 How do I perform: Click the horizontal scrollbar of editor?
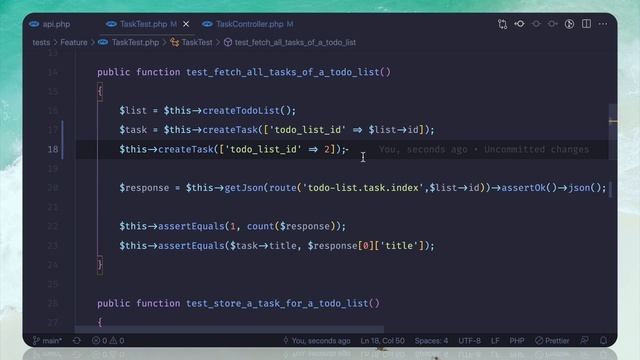pyautogui.click(x=229, y=329)
